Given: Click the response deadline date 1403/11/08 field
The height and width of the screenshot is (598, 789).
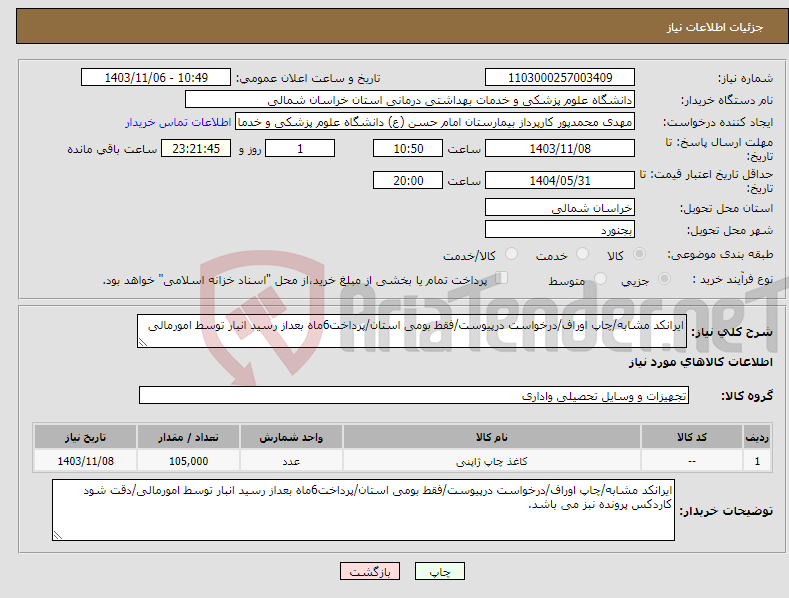Looking at the screenshot, I should [560, 148].
